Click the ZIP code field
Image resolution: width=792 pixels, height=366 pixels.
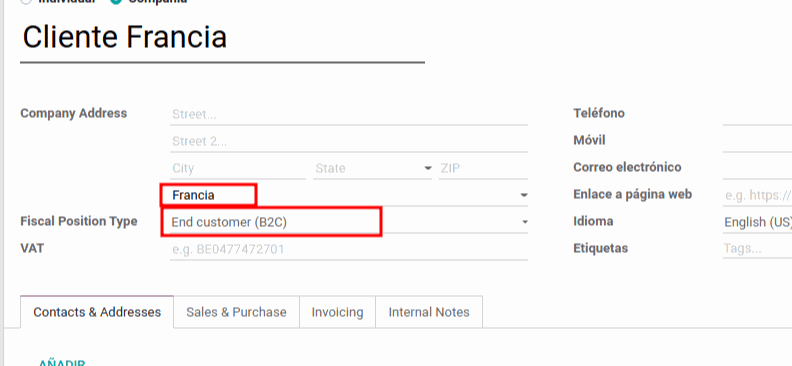[x=483, y=168]
